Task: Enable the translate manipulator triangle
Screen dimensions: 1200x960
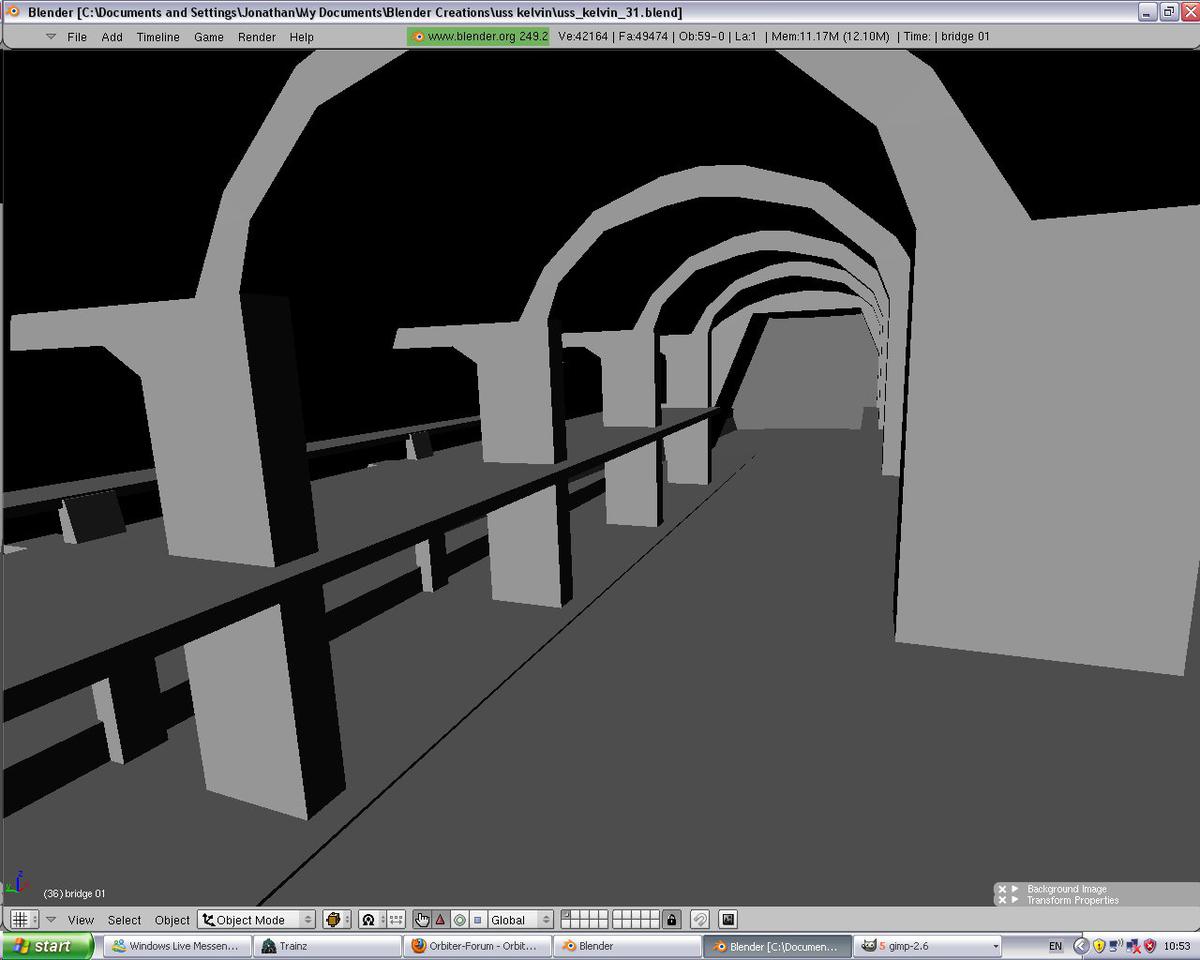Action: (440, 920)
